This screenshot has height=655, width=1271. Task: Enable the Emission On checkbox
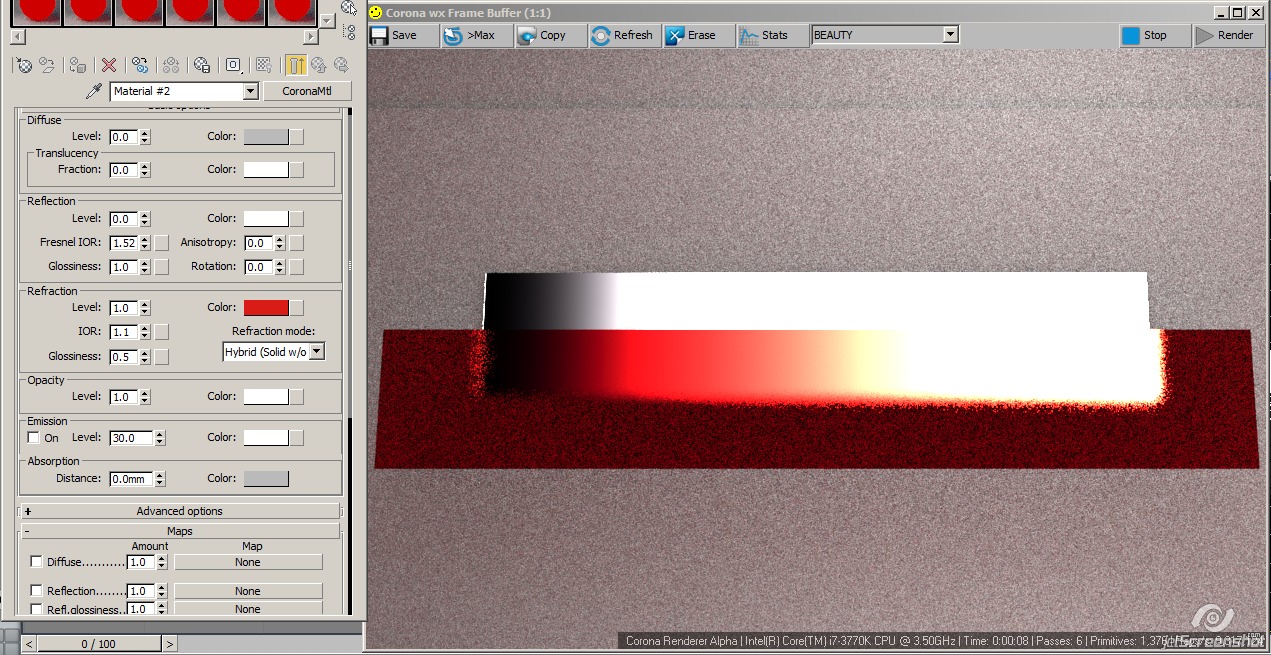(x=34, y=438)
